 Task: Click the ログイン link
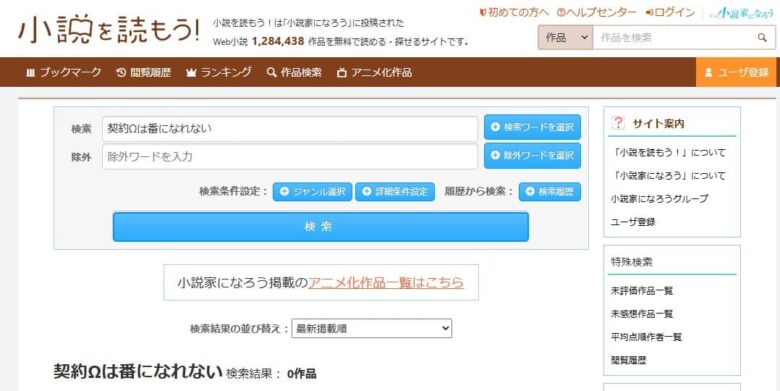click(x=670, y=12)
